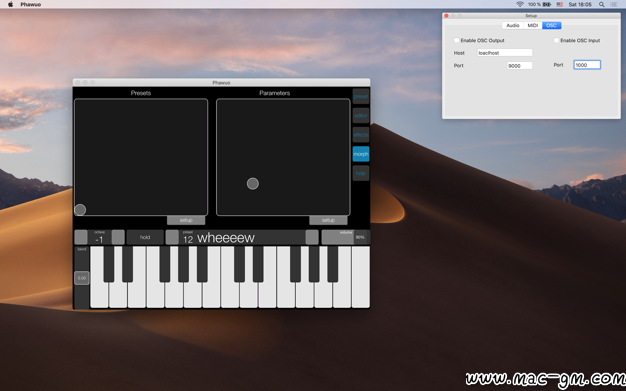
Task: Switch to the Audio tab in Setup
Action: 513,26
